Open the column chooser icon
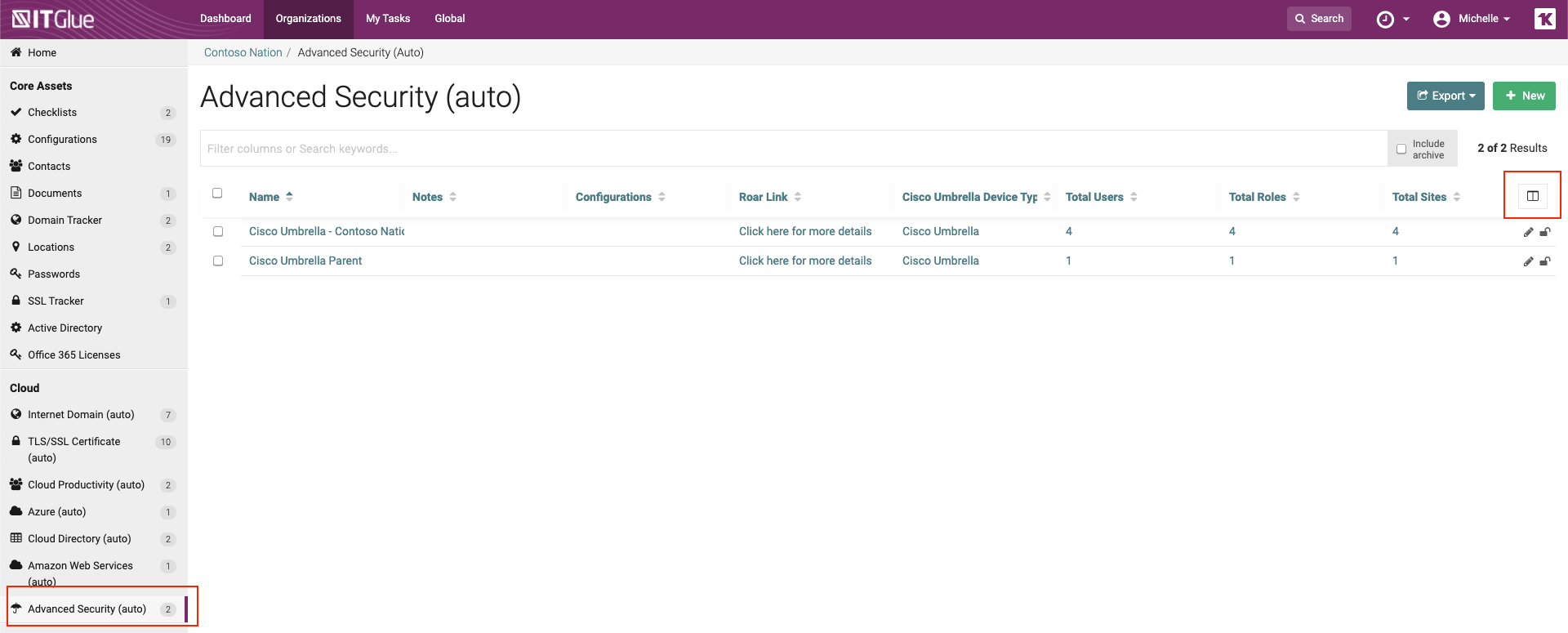The height and width of the screenshot is (633, 1568). click(x=1533, y=196)
